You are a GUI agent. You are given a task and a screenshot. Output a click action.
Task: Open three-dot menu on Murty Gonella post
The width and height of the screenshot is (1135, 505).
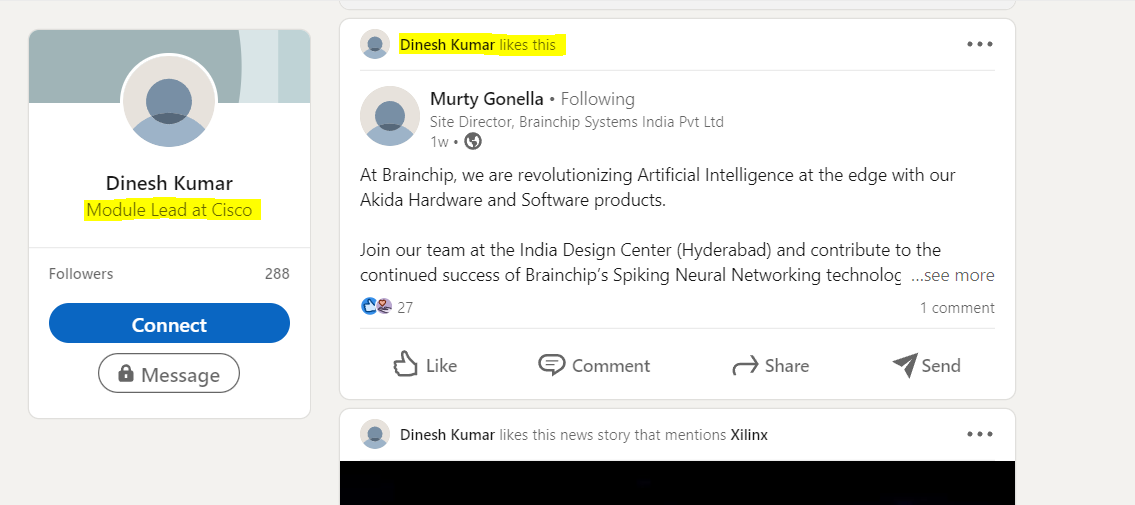pos(980,44)
